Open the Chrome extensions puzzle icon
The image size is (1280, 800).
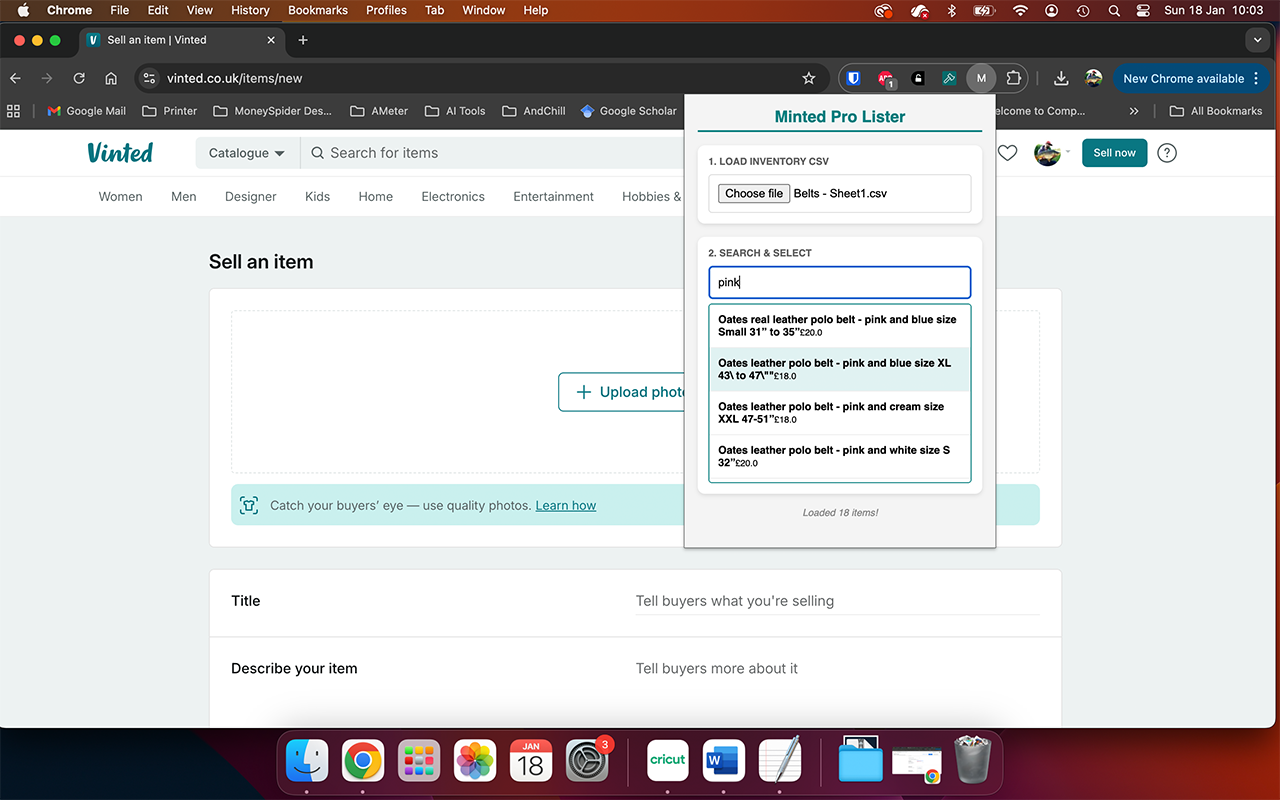pyautogui.click(x=1014, y=78)
